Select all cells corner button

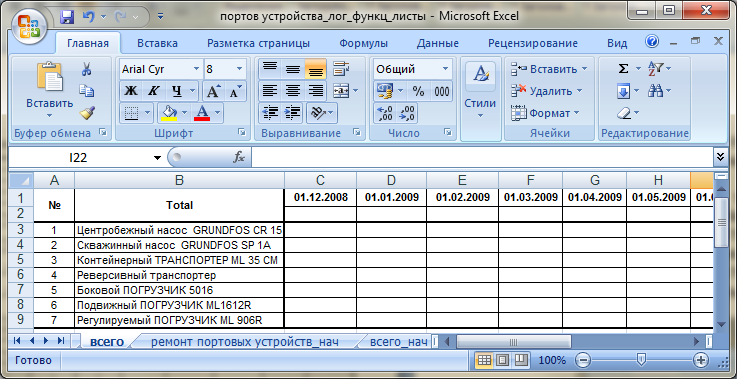point(21,180)
